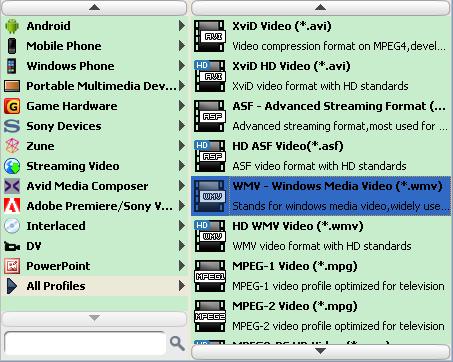Open the DV category
The width and height of the screenshot is (453, 362).
pyautogui.click(x=95, y=246)
